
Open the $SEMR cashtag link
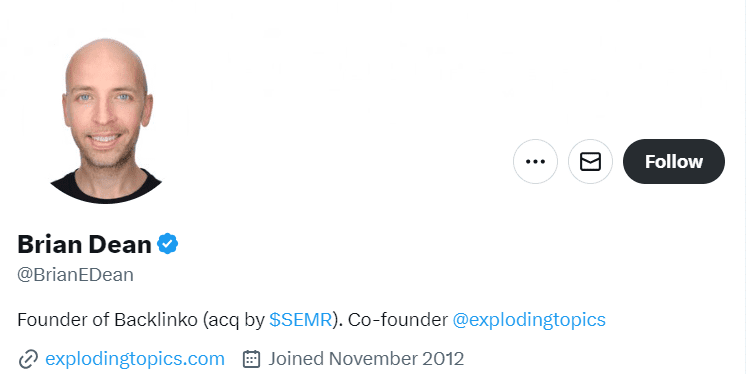tap(300, 320)
